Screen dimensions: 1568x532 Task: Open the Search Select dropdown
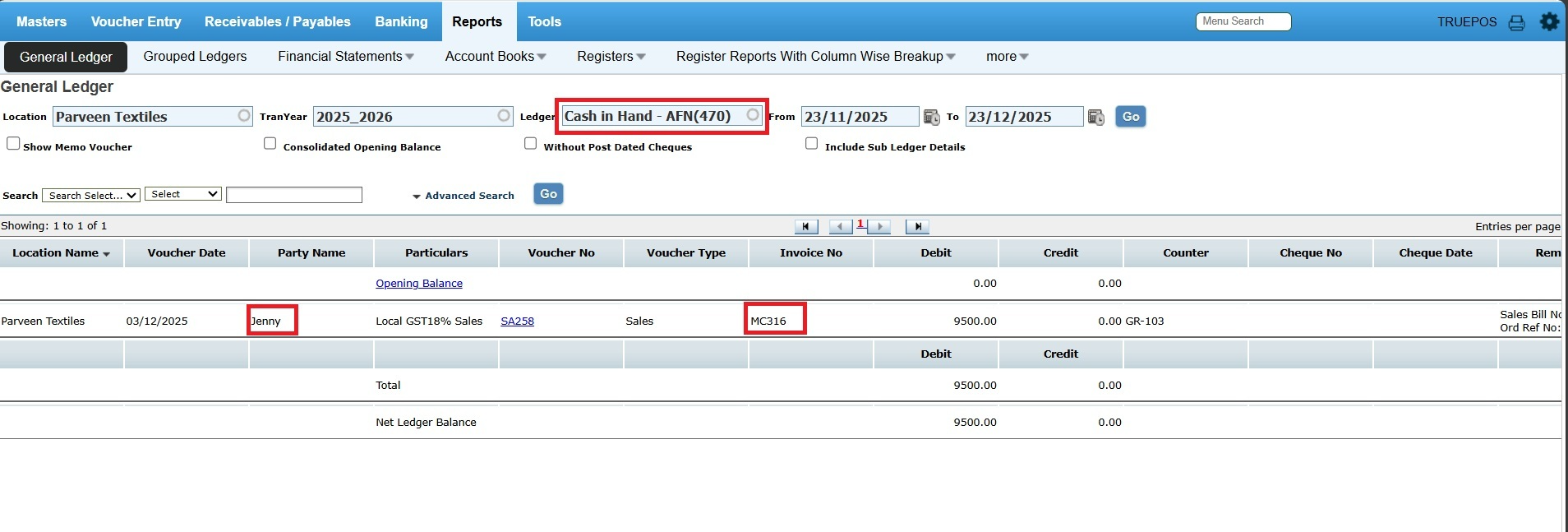tap(91, 196)
